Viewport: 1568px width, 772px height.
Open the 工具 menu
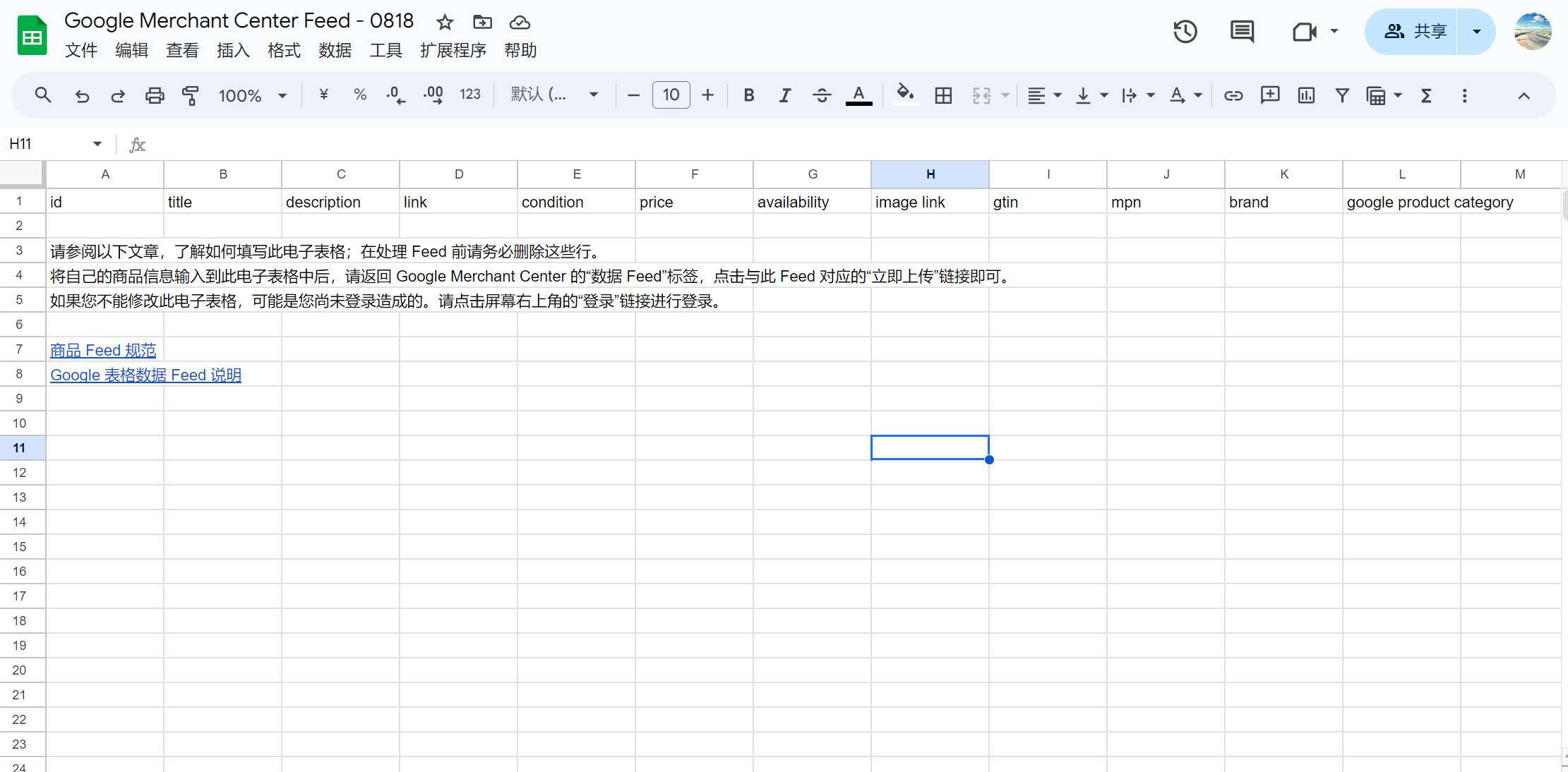tap(386, 50)
